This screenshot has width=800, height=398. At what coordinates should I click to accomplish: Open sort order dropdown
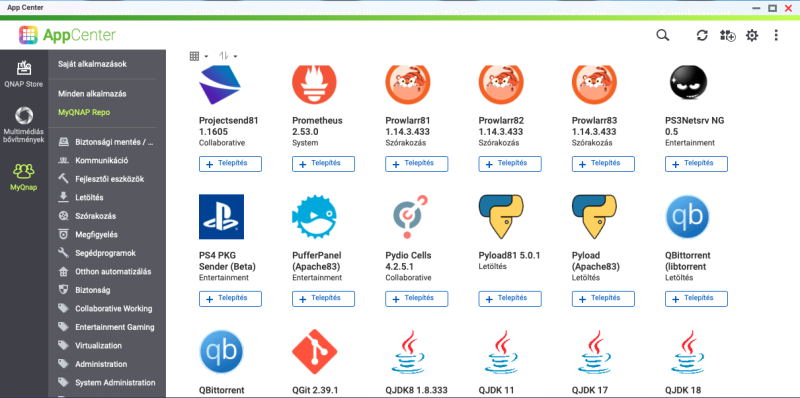pos(228,56)
